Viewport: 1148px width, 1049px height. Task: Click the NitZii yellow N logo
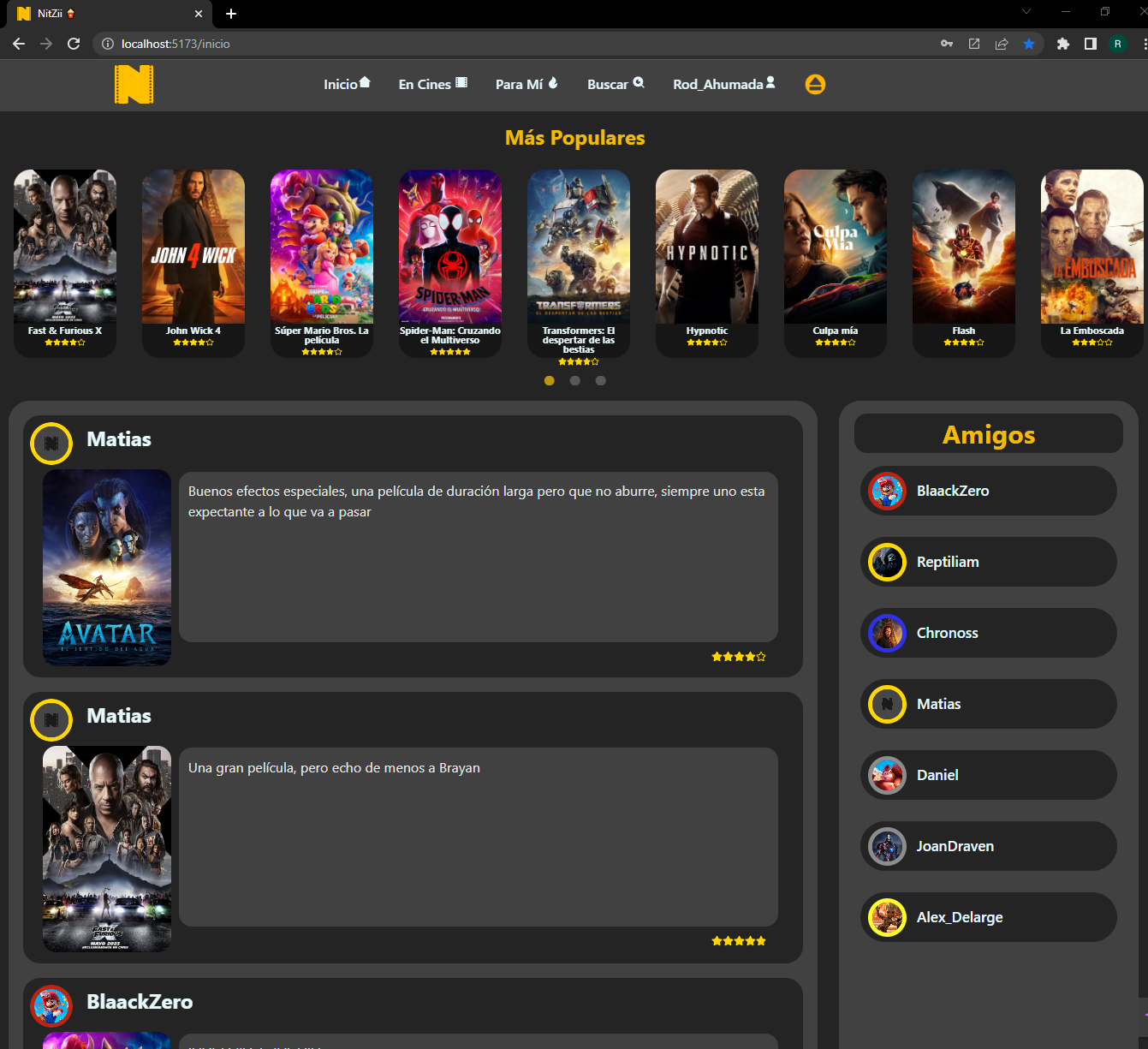tap(134, 85)
